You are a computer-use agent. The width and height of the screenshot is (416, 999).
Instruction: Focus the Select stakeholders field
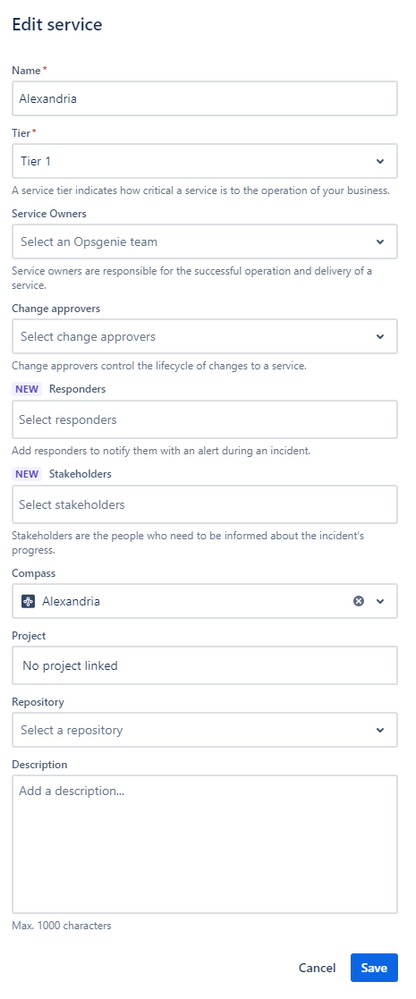(204, 505)
